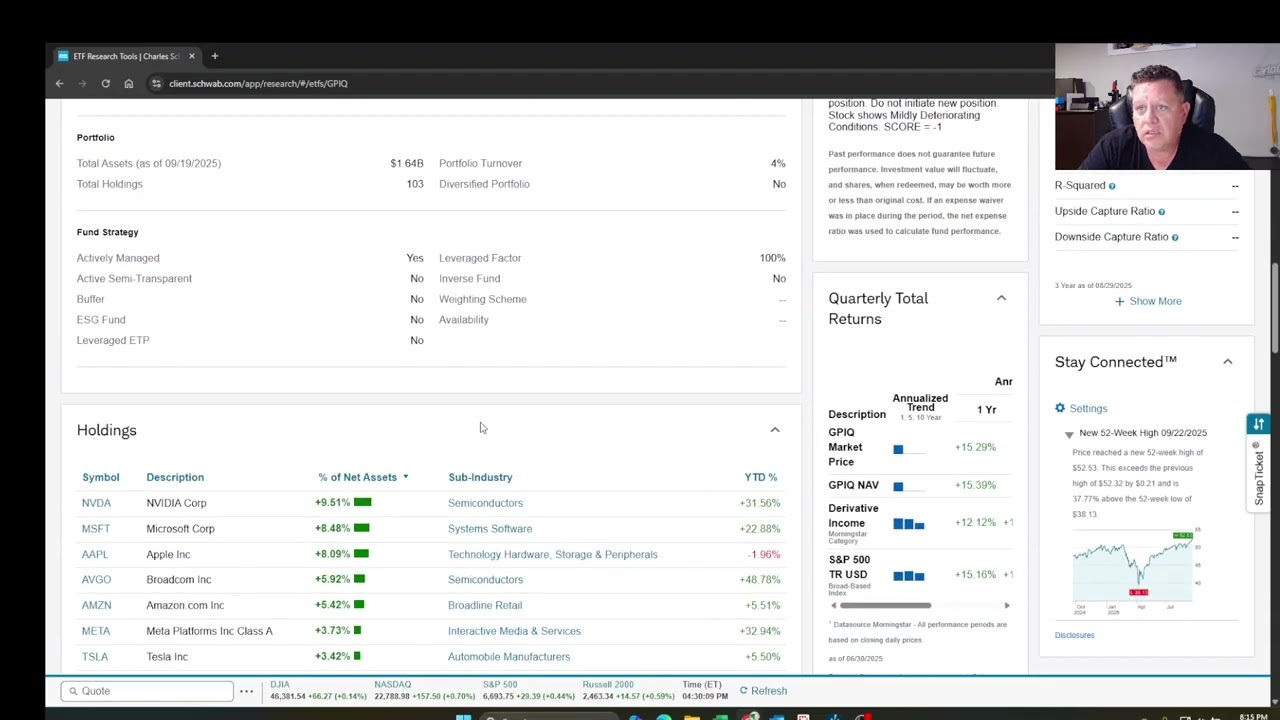Viewport: 1280px width, 720px height.
Task: Collapse the New 52-Week High alert
Action: coord(1069,434)
